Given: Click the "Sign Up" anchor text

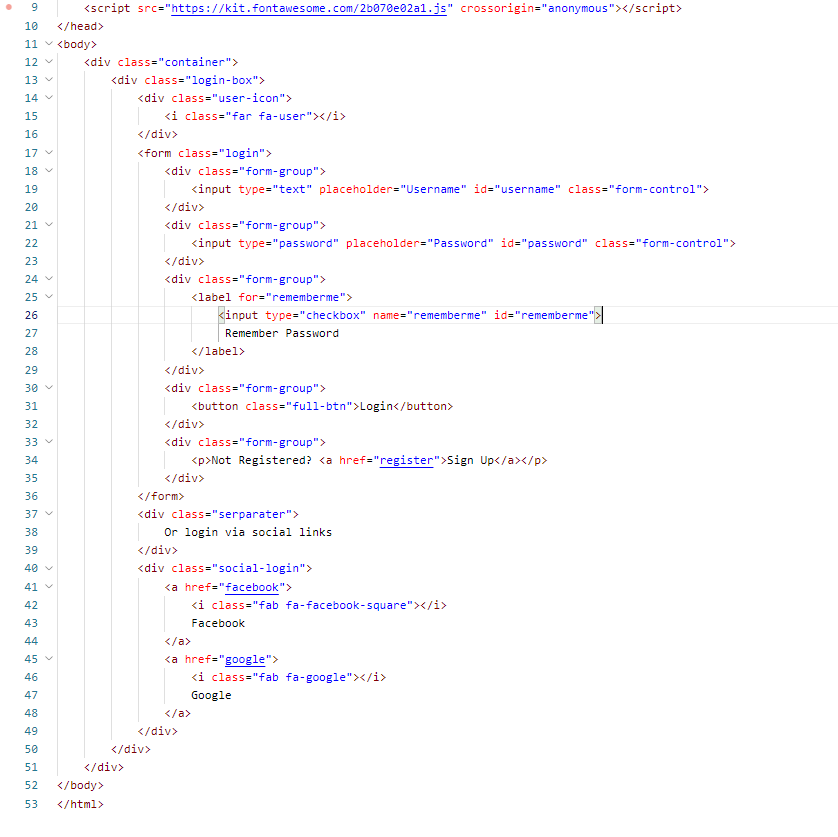Looking at the screenshot, I should [470, 460].
